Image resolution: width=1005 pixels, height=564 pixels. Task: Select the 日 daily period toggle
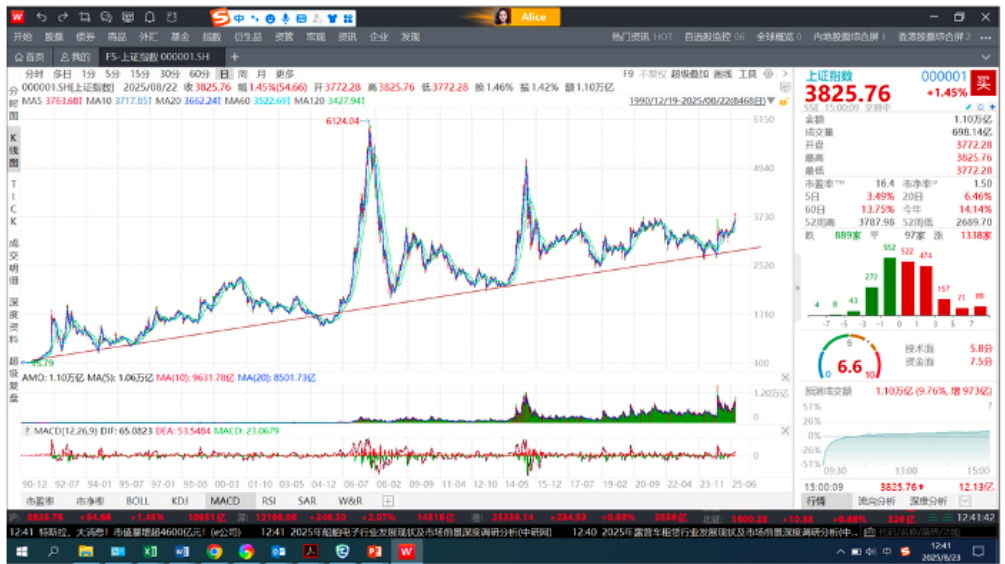click(x=223, y=73)
